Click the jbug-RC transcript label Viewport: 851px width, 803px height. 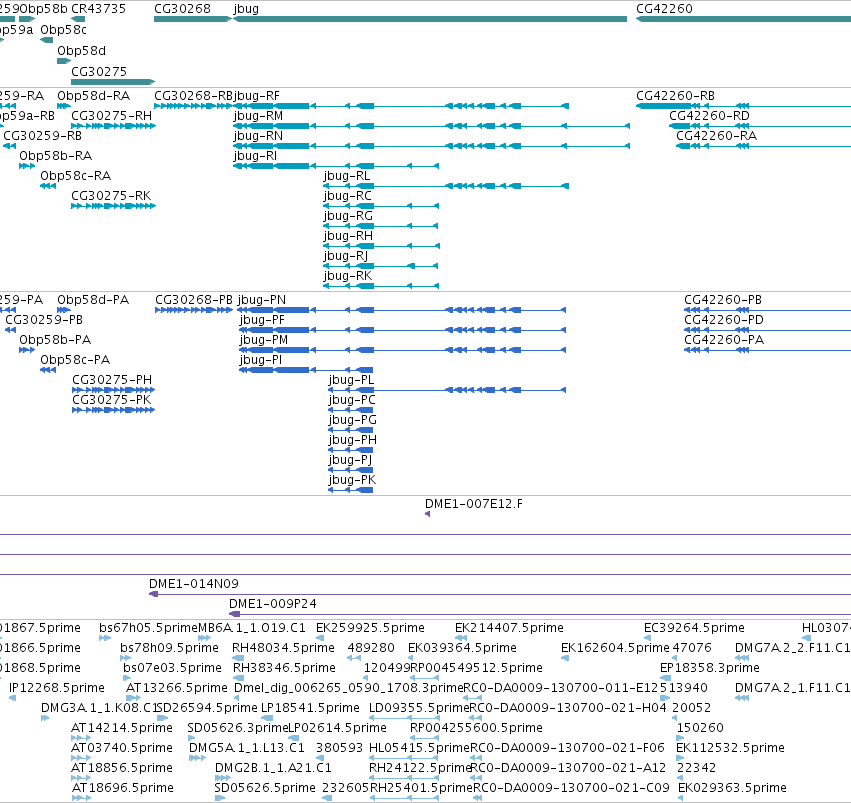[348, 196]
